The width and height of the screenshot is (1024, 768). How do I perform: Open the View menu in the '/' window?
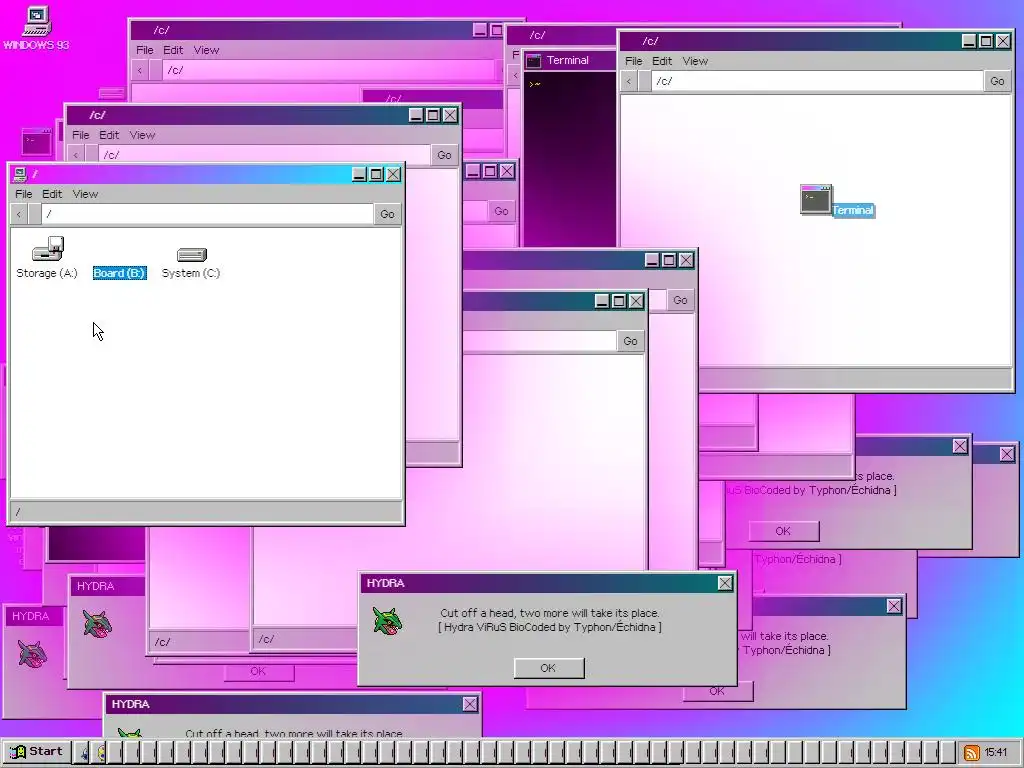[85, 194]
